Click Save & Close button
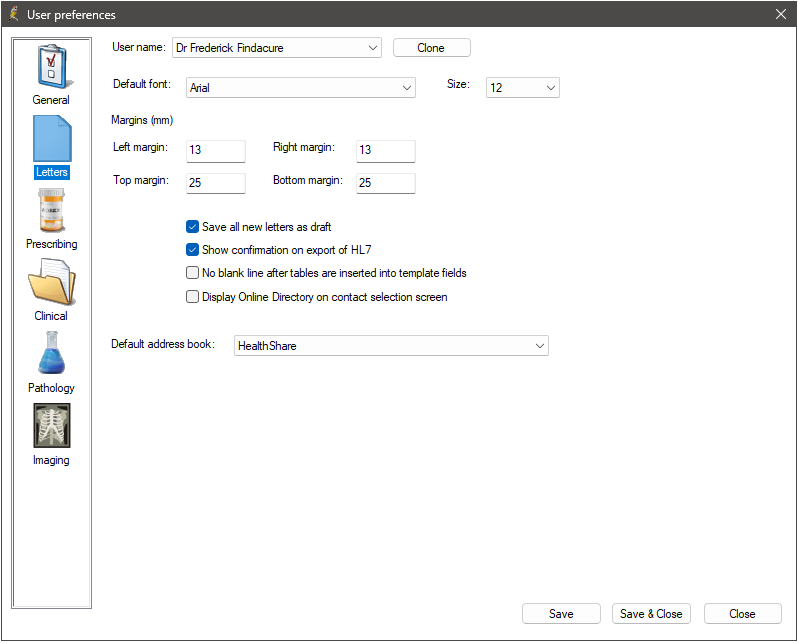 [651, 613]
